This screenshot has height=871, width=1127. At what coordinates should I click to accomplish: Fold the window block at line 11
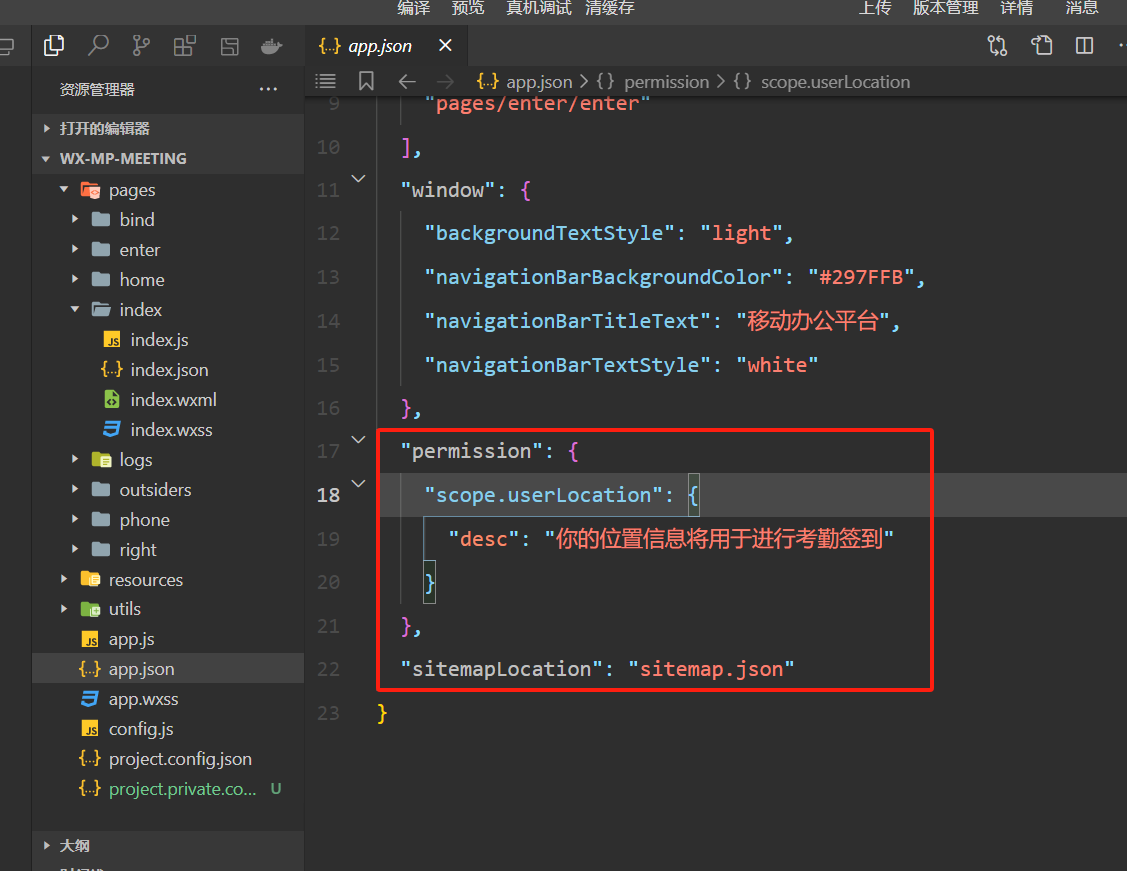coord(358,178)
